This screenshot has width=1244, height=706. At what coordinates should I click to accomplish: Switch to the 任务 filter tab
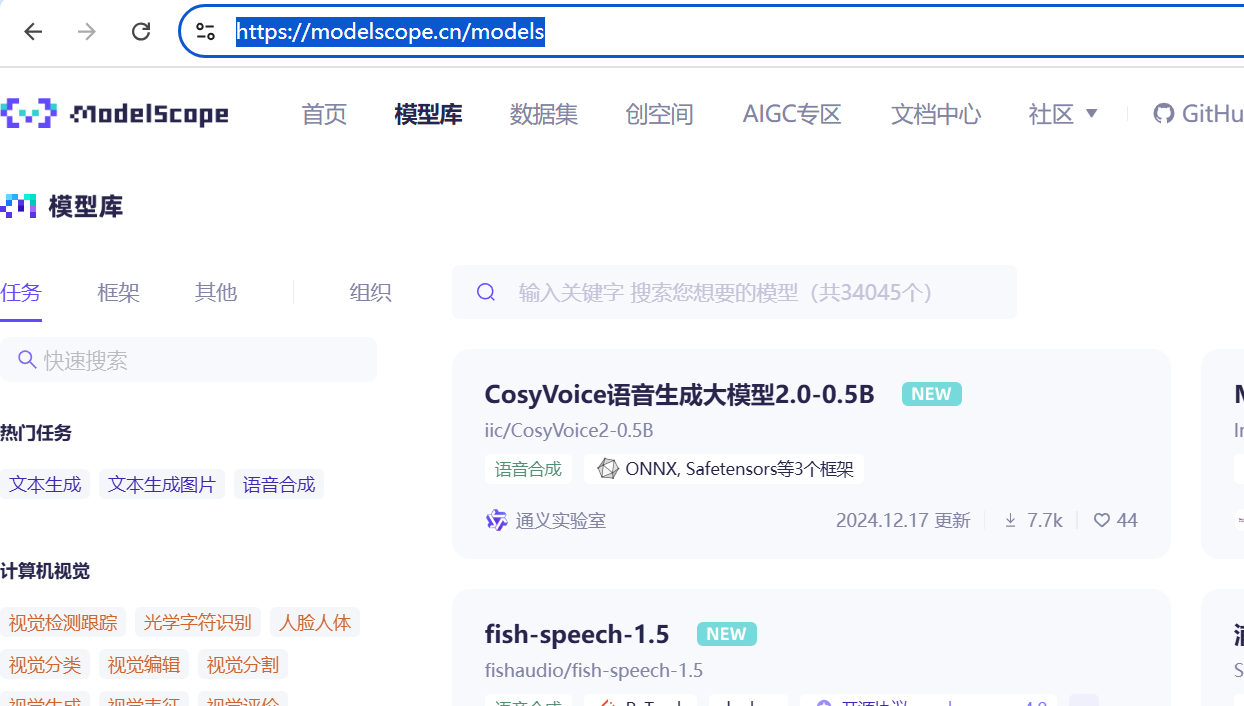(x=21, y=292)
